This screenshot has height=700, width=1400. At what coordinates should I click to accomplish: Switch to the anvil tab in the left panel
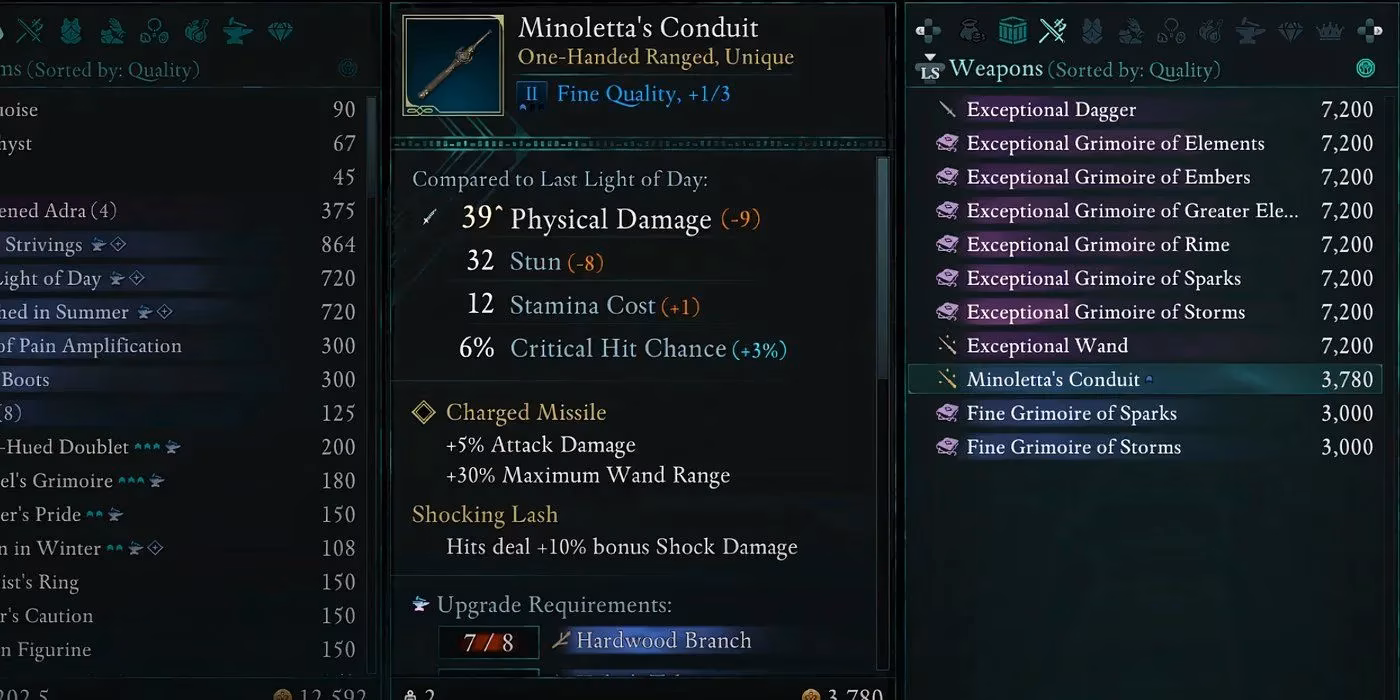[236, 31]
